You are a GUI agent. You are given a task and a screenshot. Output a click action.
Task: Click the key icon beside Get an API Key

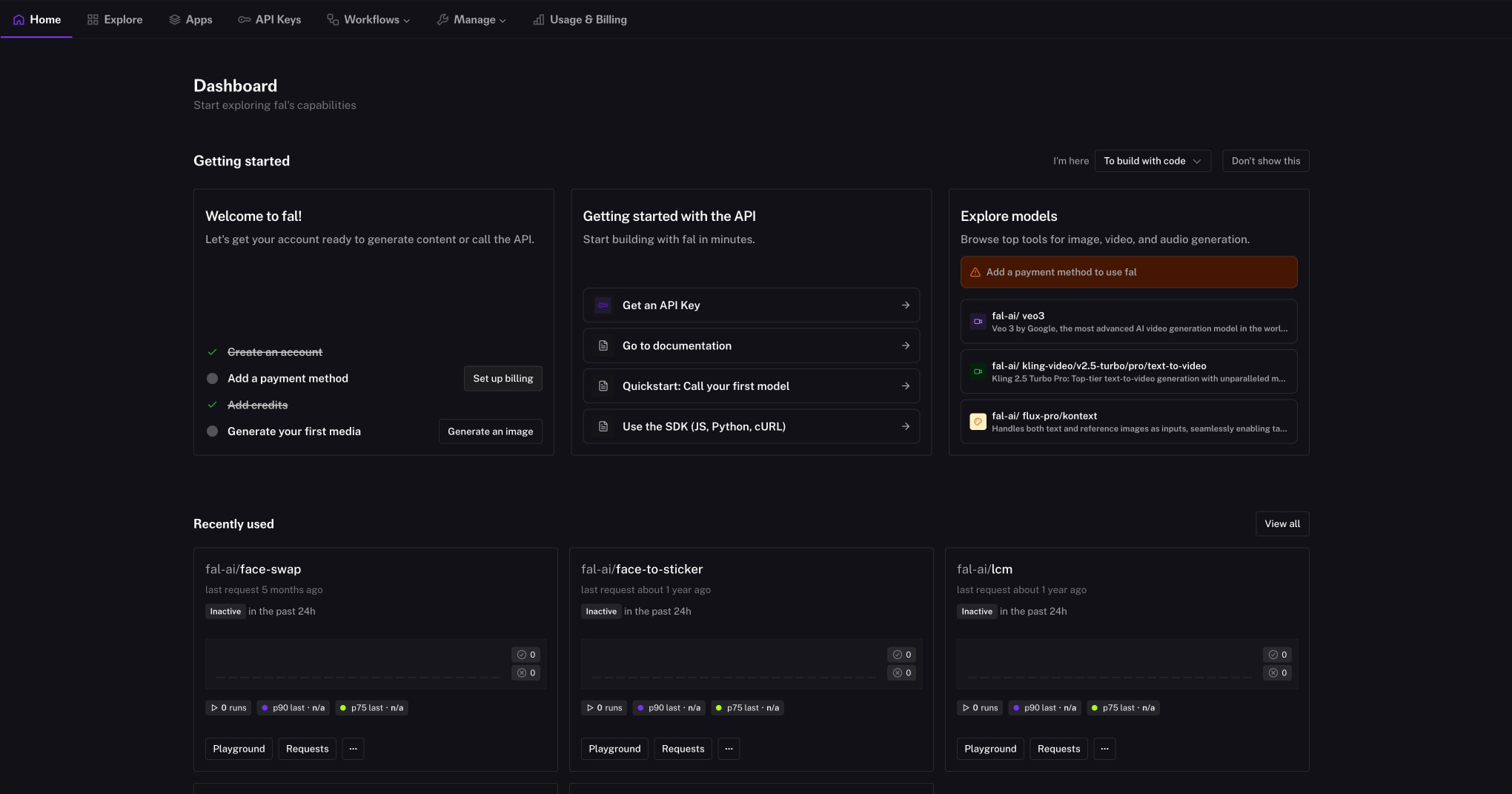click(603, 305)
